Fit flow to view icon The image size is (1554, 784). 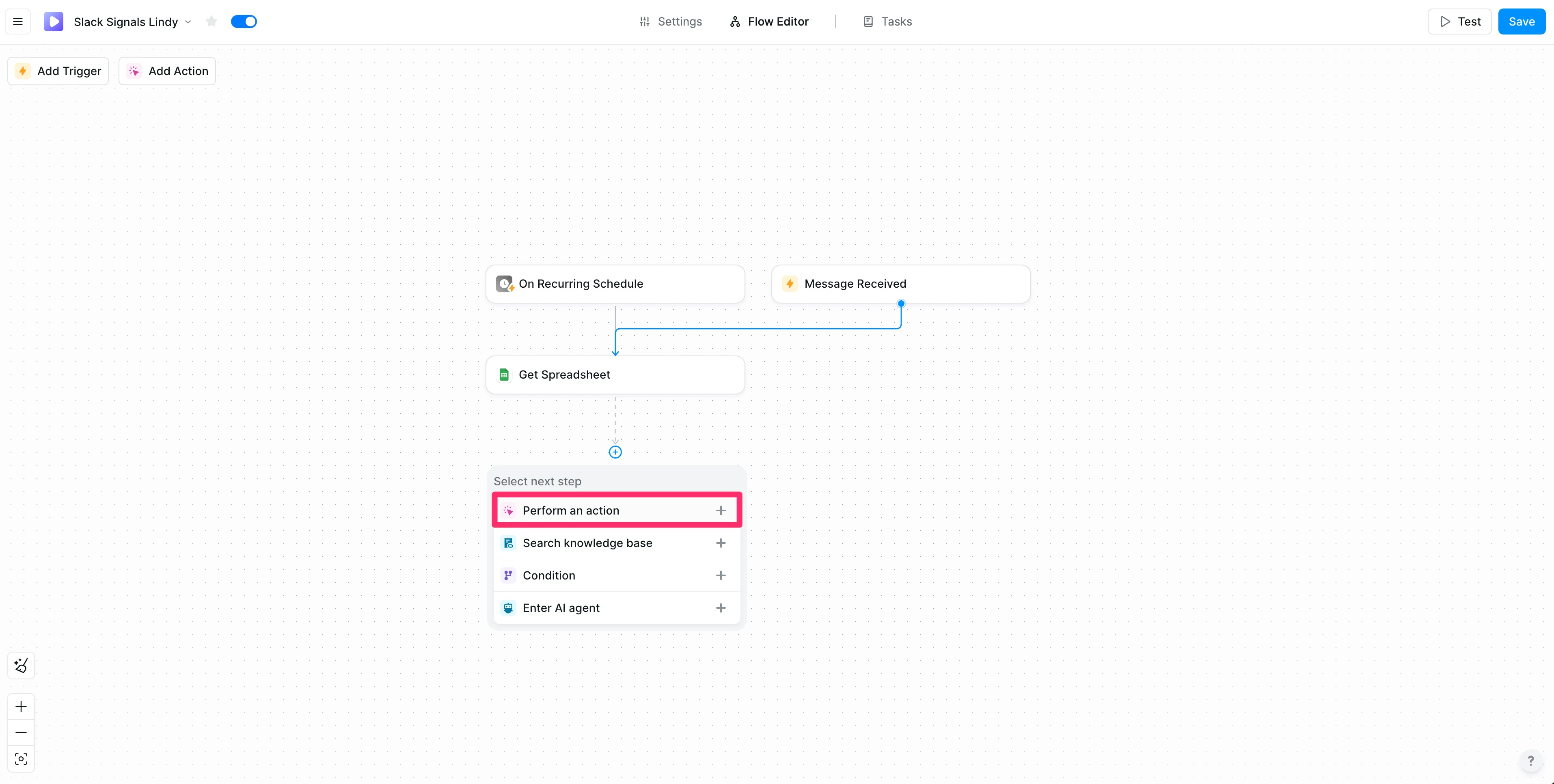(x=21, y=759)
